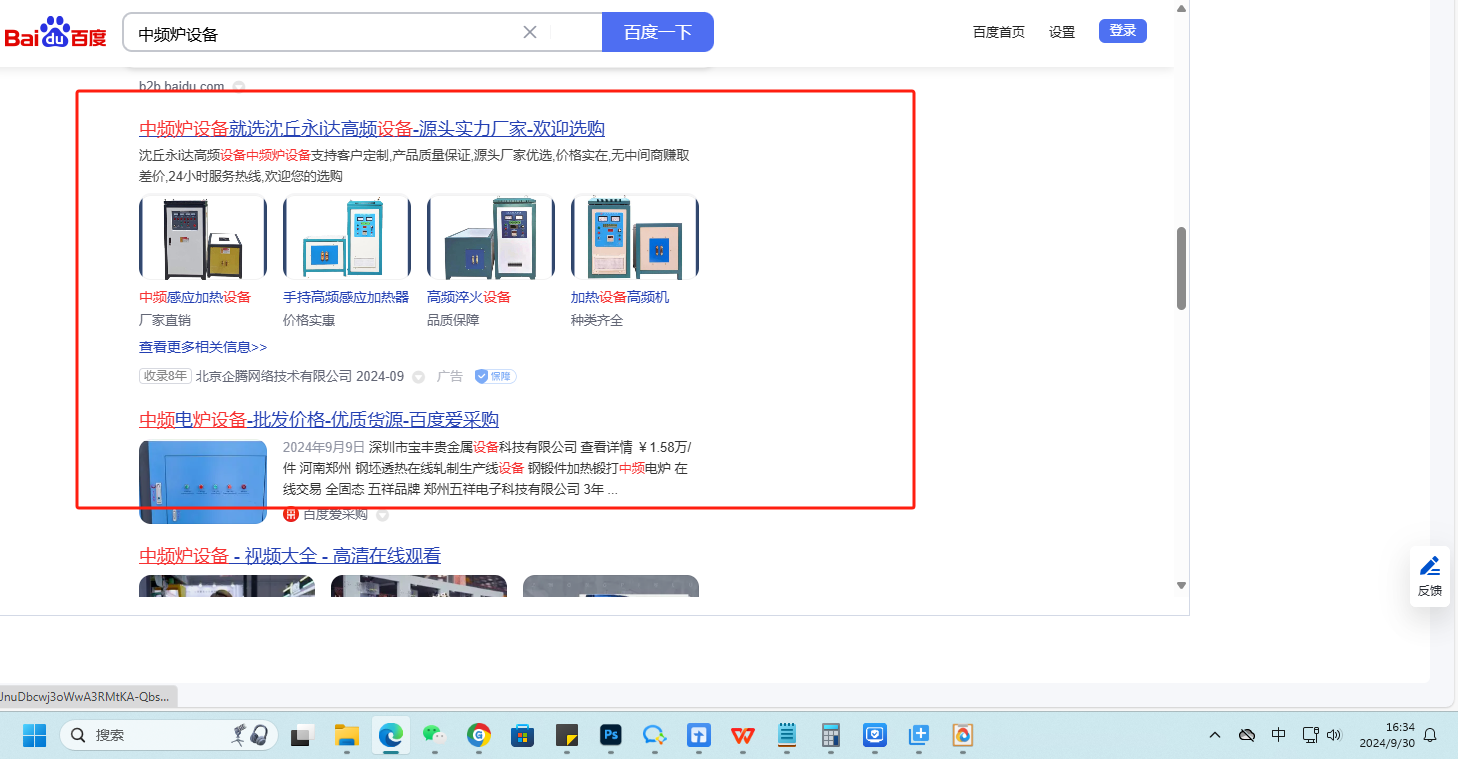Viewport: 1458px width, 759px height.
Task: Click the 保障 shield badge
Action: click(x=495, y=377)
